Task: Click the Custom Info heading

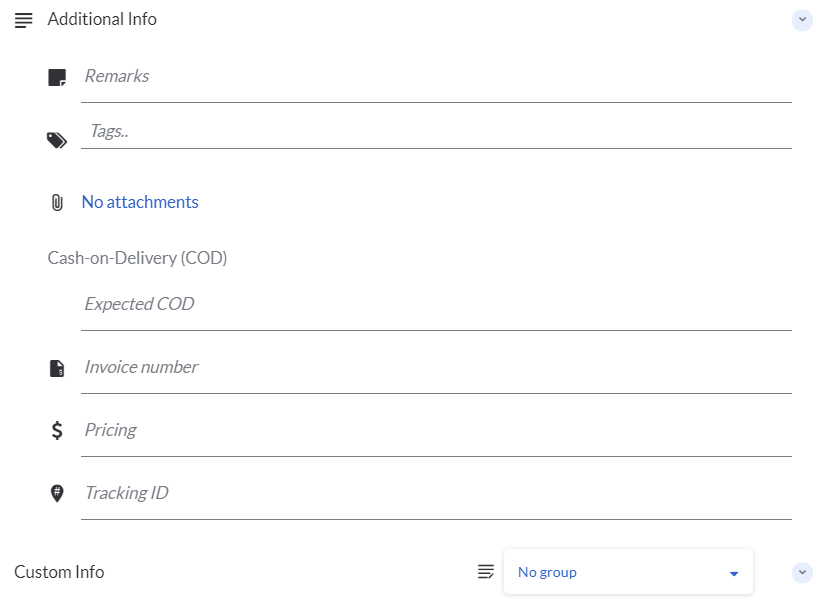Action: (59, 572)
